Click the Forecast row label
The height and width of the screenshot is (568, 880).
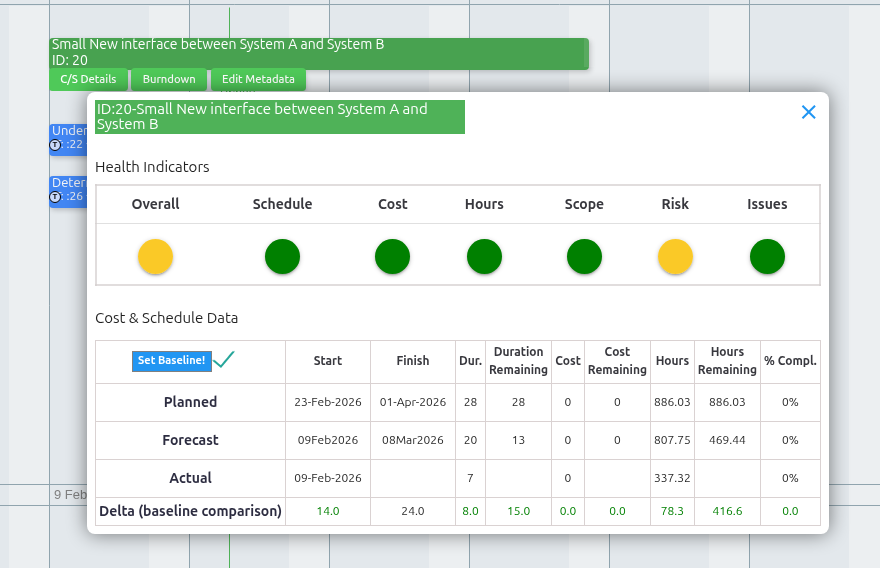[x=190, y=441]
